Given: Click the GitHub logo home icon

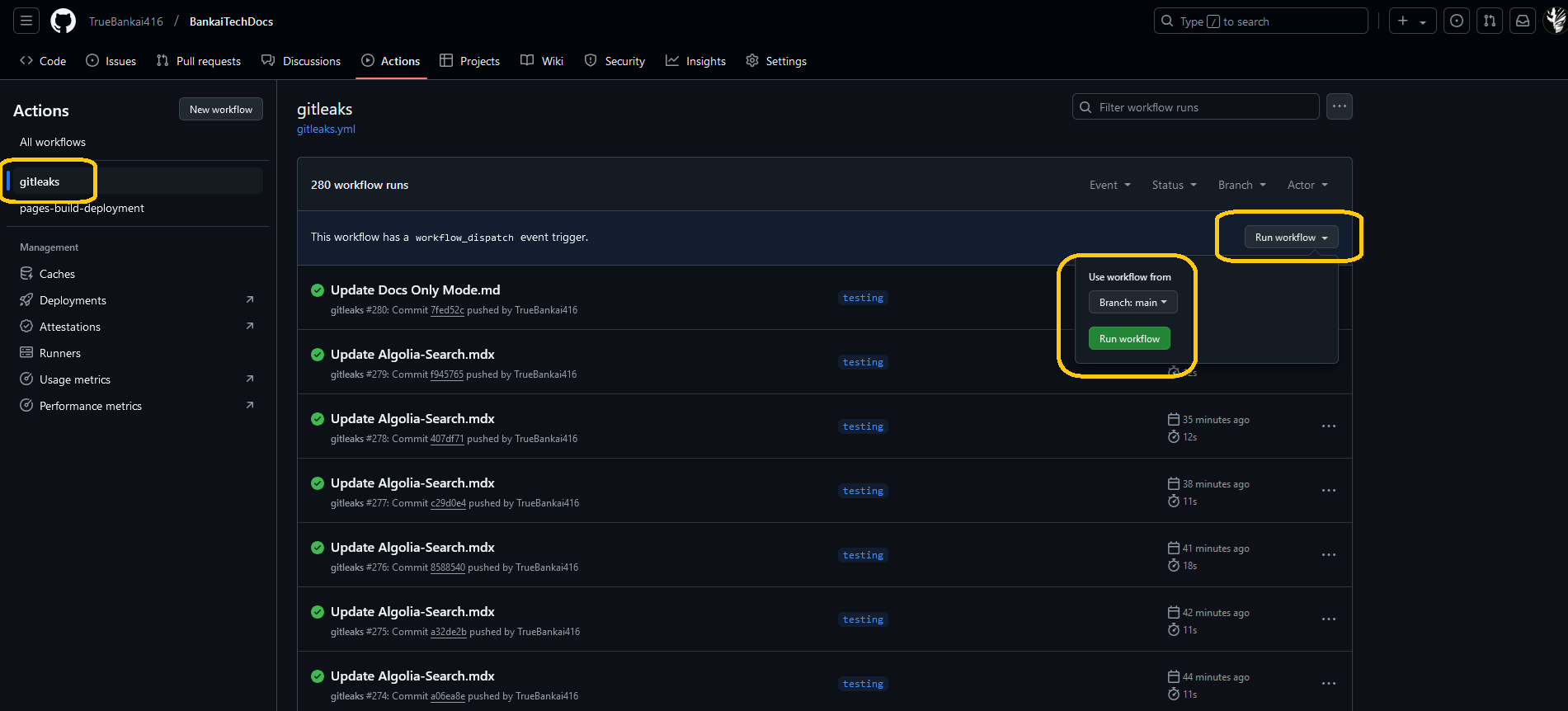Looking at the screenshot, I should [x=63, y=21].
